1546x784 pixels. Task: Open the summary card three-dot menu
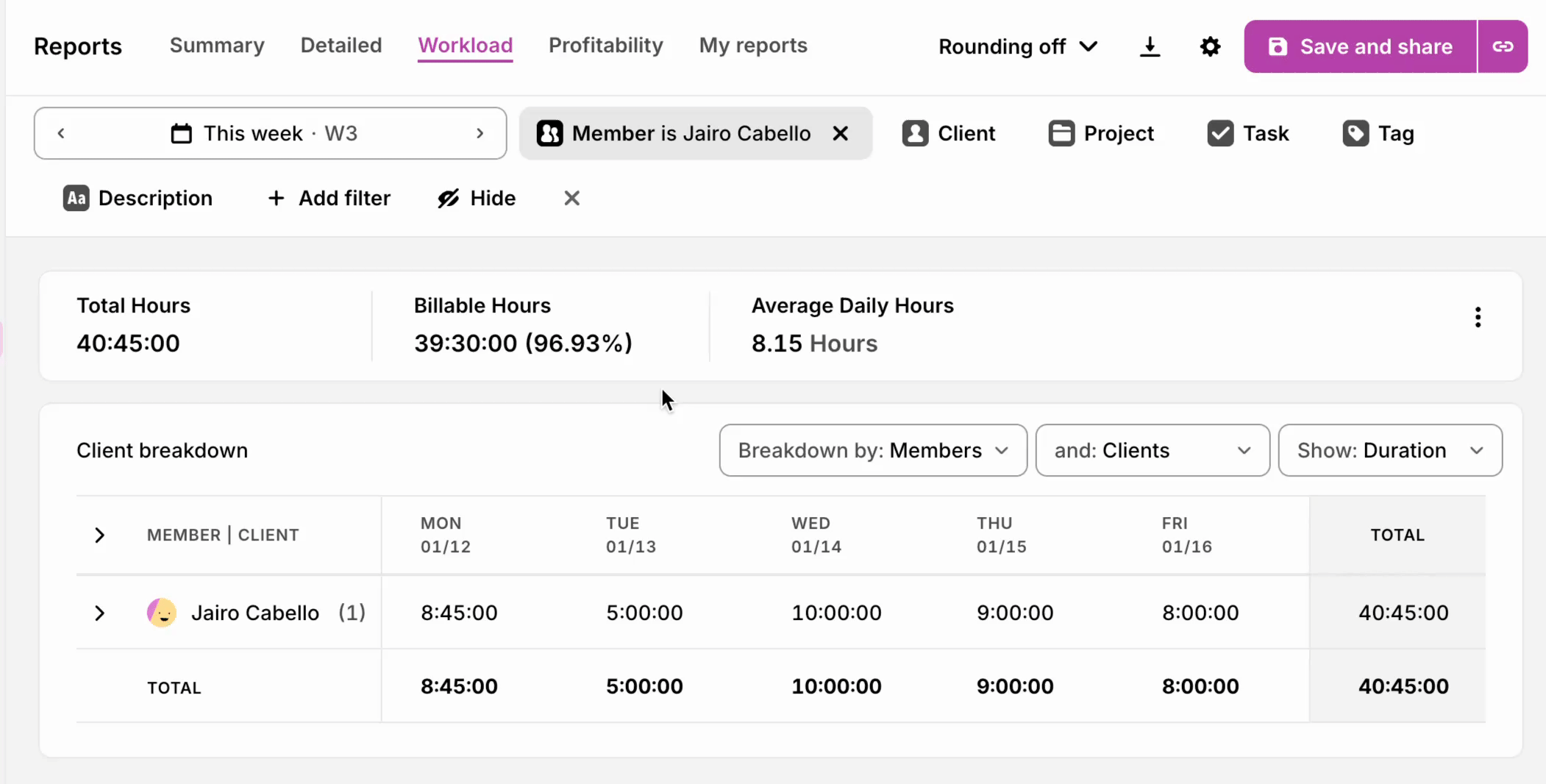[1478, 318]
